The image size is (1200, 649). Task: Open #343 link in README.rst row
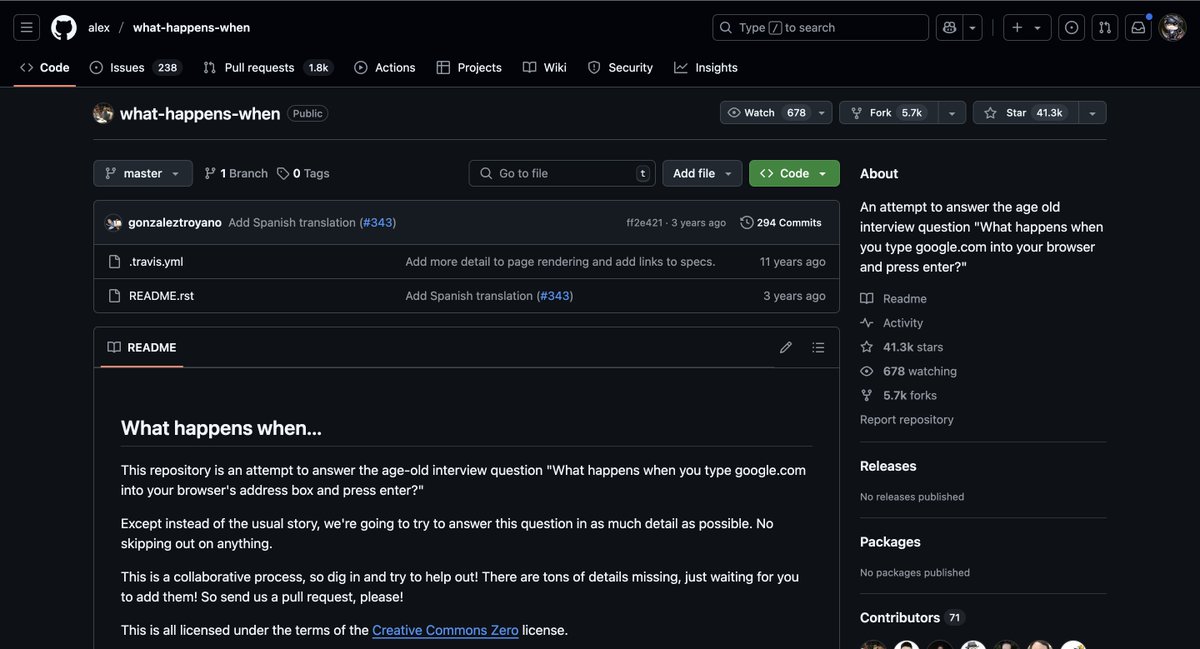pyautogui.click(x=554, y=296)
